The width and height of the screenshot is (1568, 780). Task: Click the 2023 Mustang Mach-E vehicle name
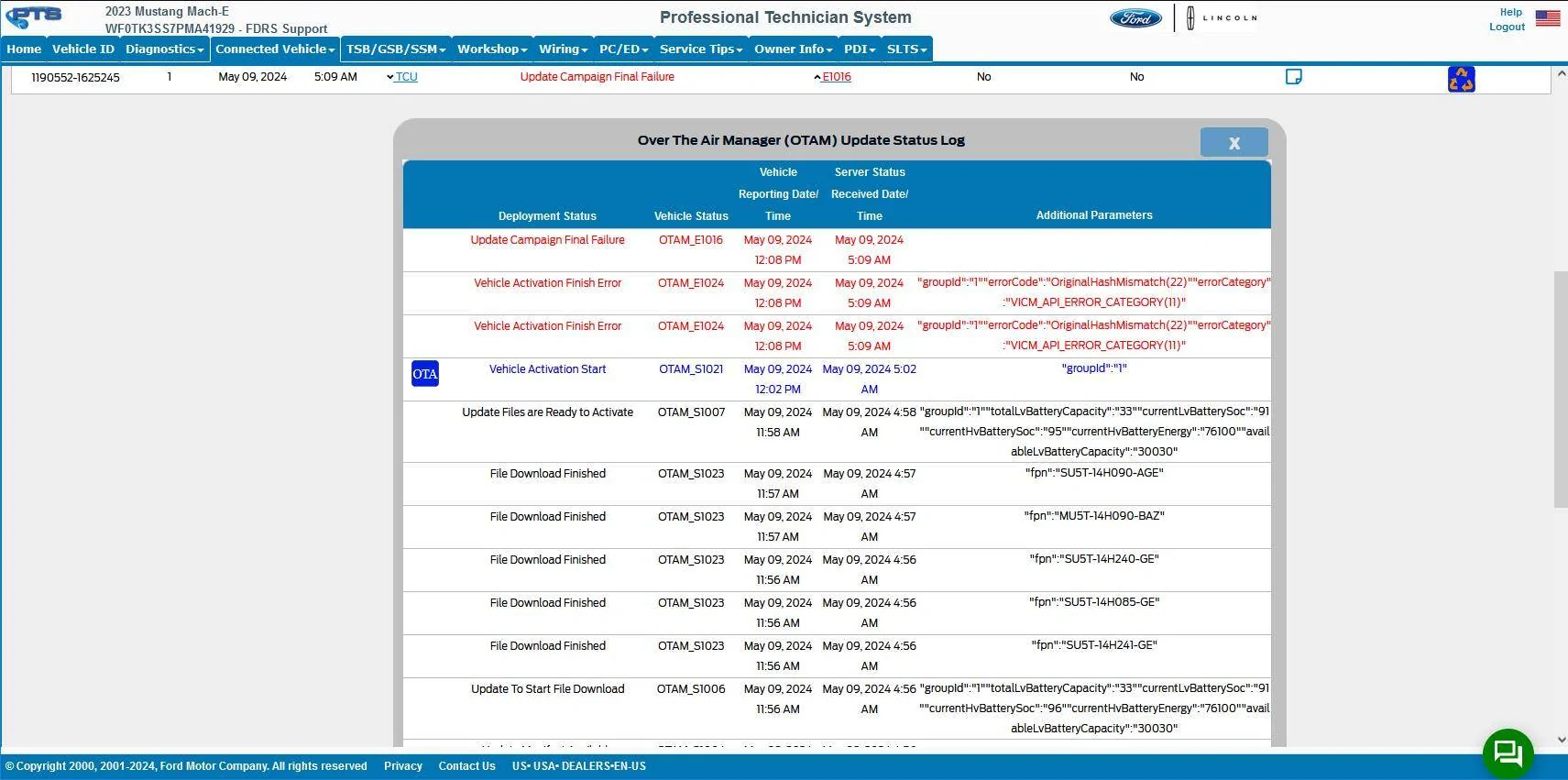(x=167, y=12)
